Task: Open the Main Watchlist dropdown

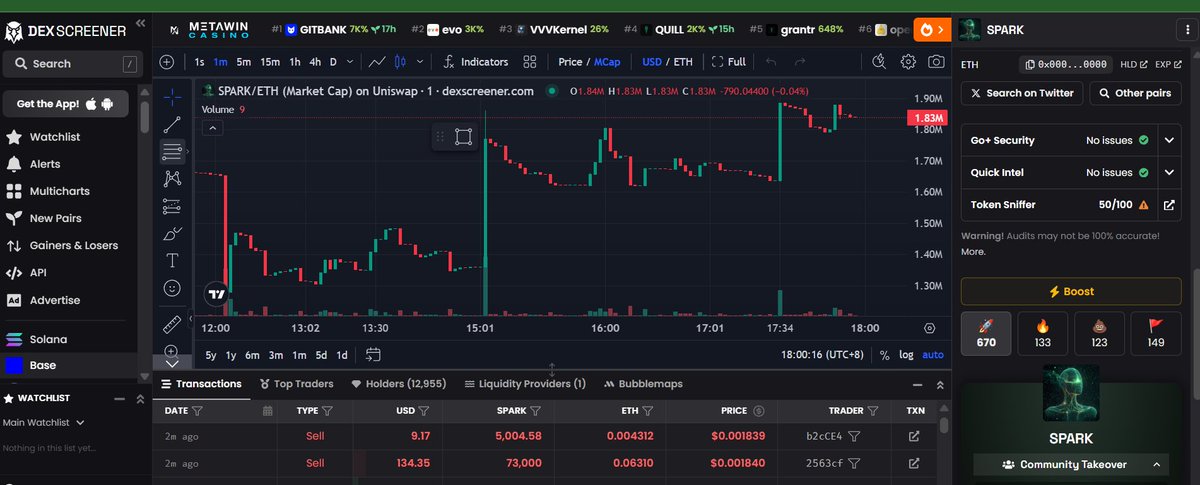Action: point(43,422)
